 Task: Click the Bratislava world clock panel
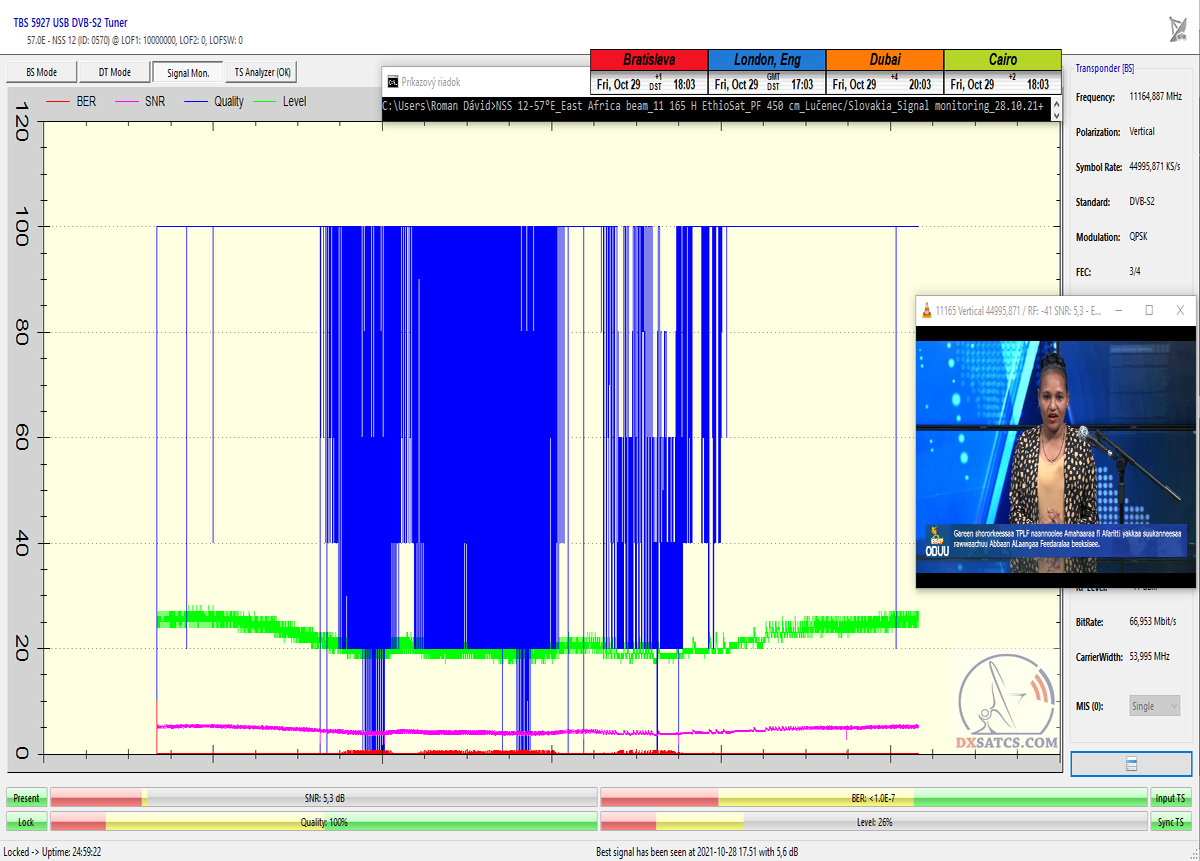point(648,72)
